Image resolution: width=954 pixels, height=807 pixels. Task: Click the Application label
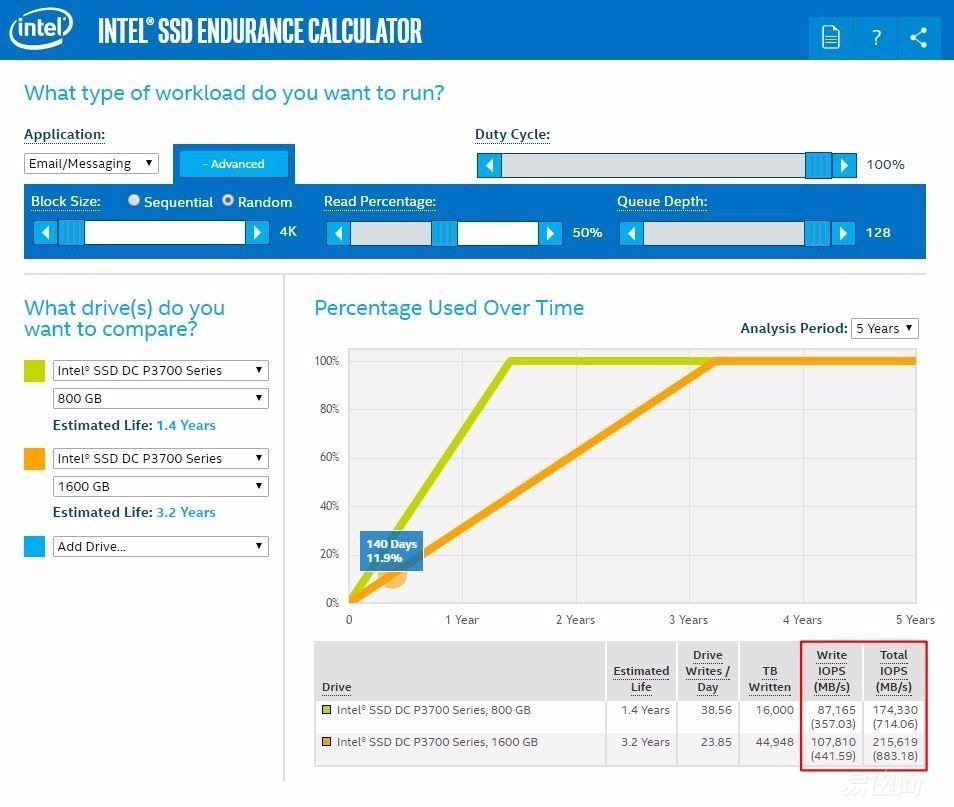coord(64,134)
